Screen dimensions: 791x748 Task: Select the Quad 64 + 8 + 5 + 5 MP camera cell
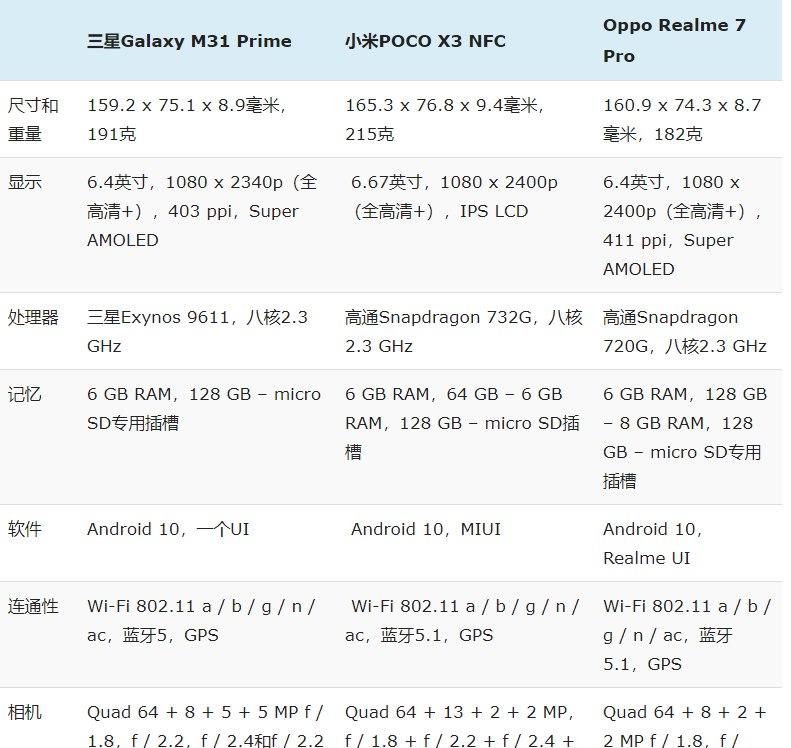[205, 726]
